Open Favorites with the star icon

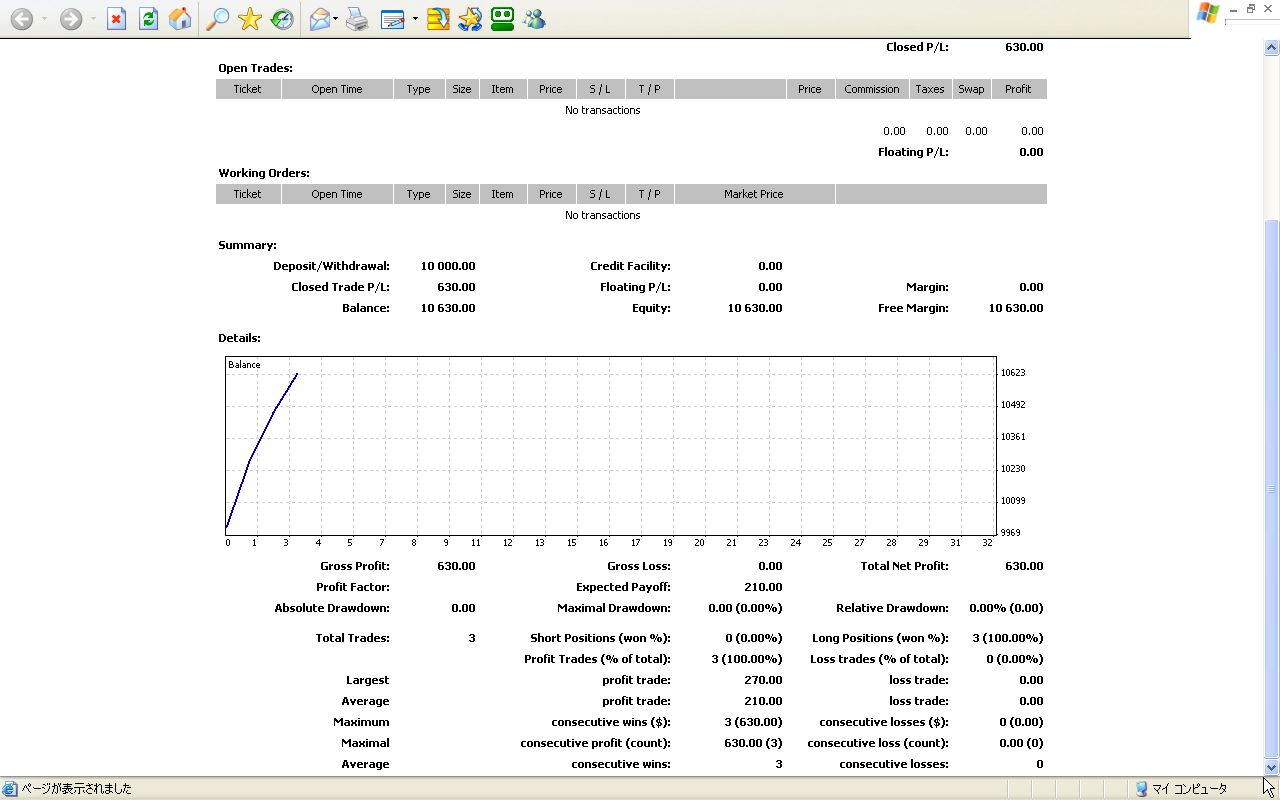click(250, 19)
